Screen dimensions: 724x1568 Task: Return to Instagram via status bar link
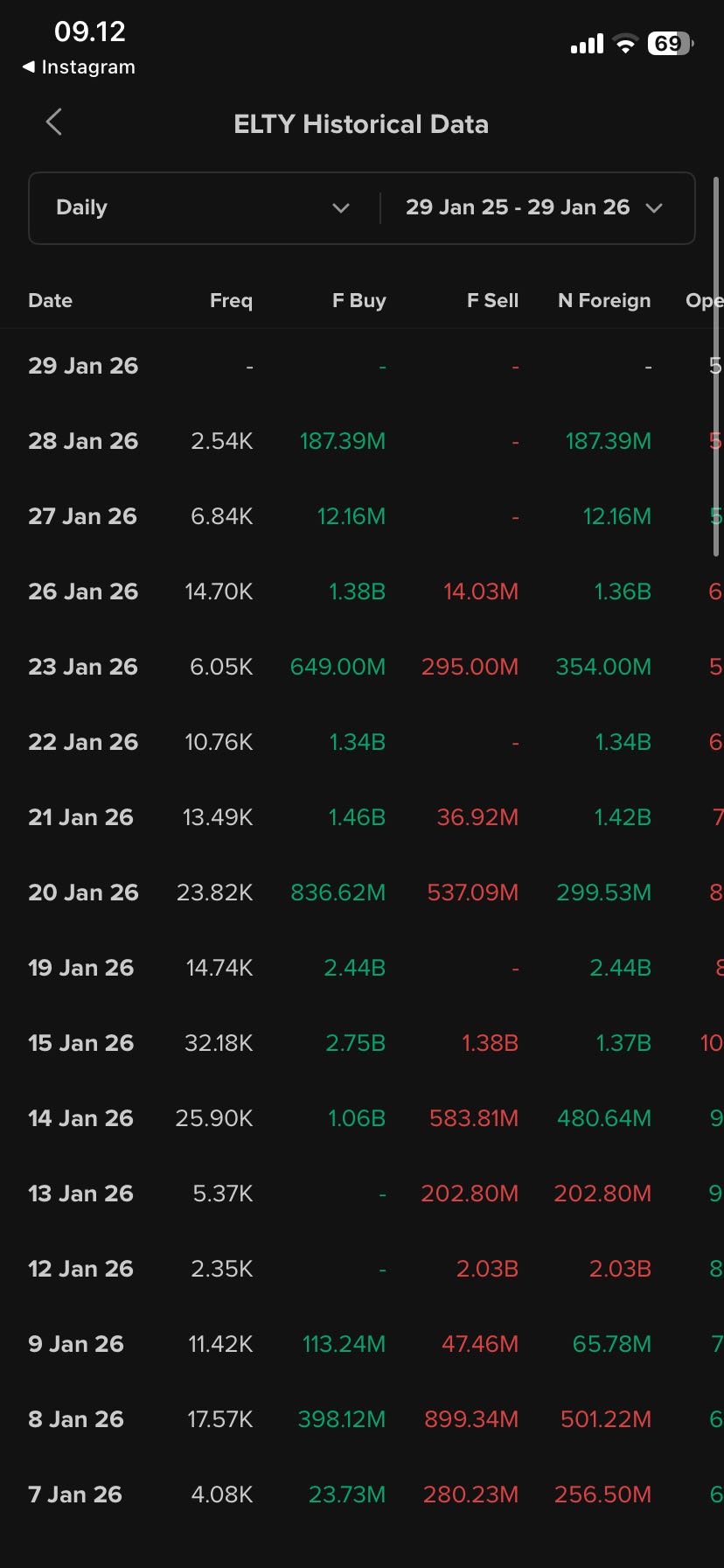click(x=79, y=67)
